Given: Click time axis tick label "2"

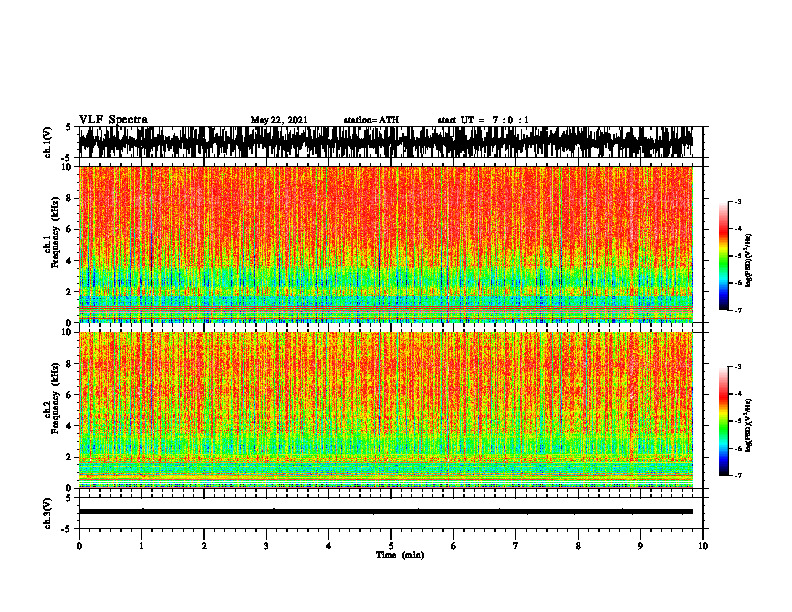Looking at the screenshot, I should (x=204, y=546).
